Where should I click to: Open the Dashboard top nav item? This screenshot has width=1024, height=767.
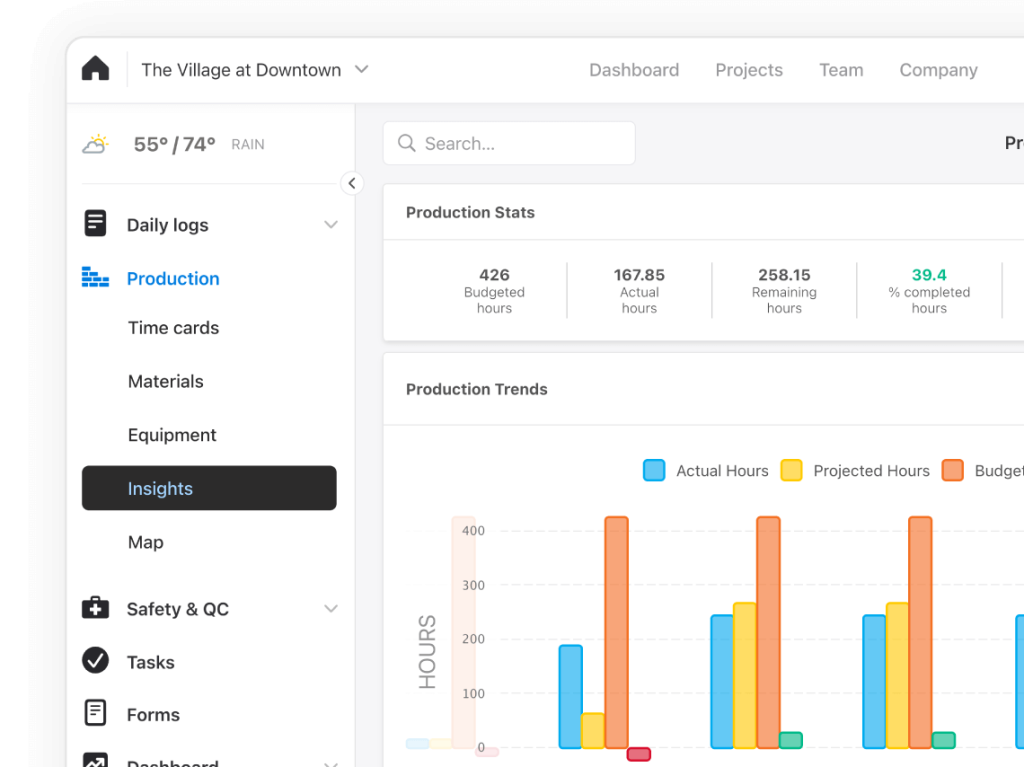click(634, 70)
